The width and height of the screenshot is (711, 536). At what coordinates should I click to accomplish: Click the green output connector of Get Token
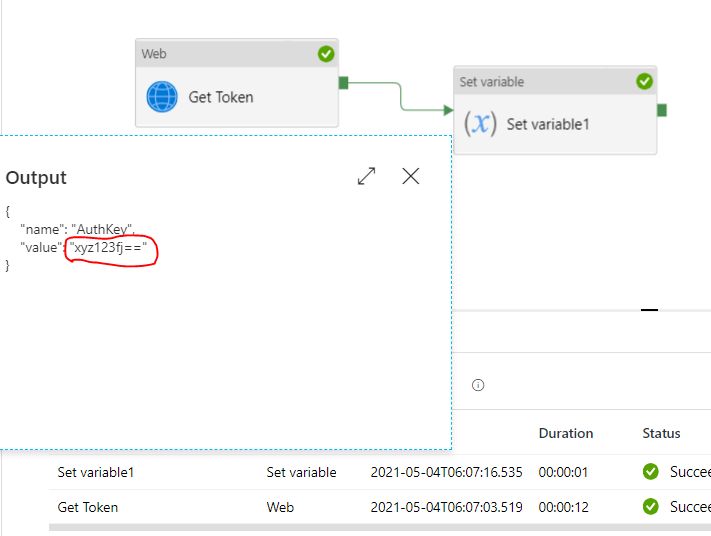[343, 83]
